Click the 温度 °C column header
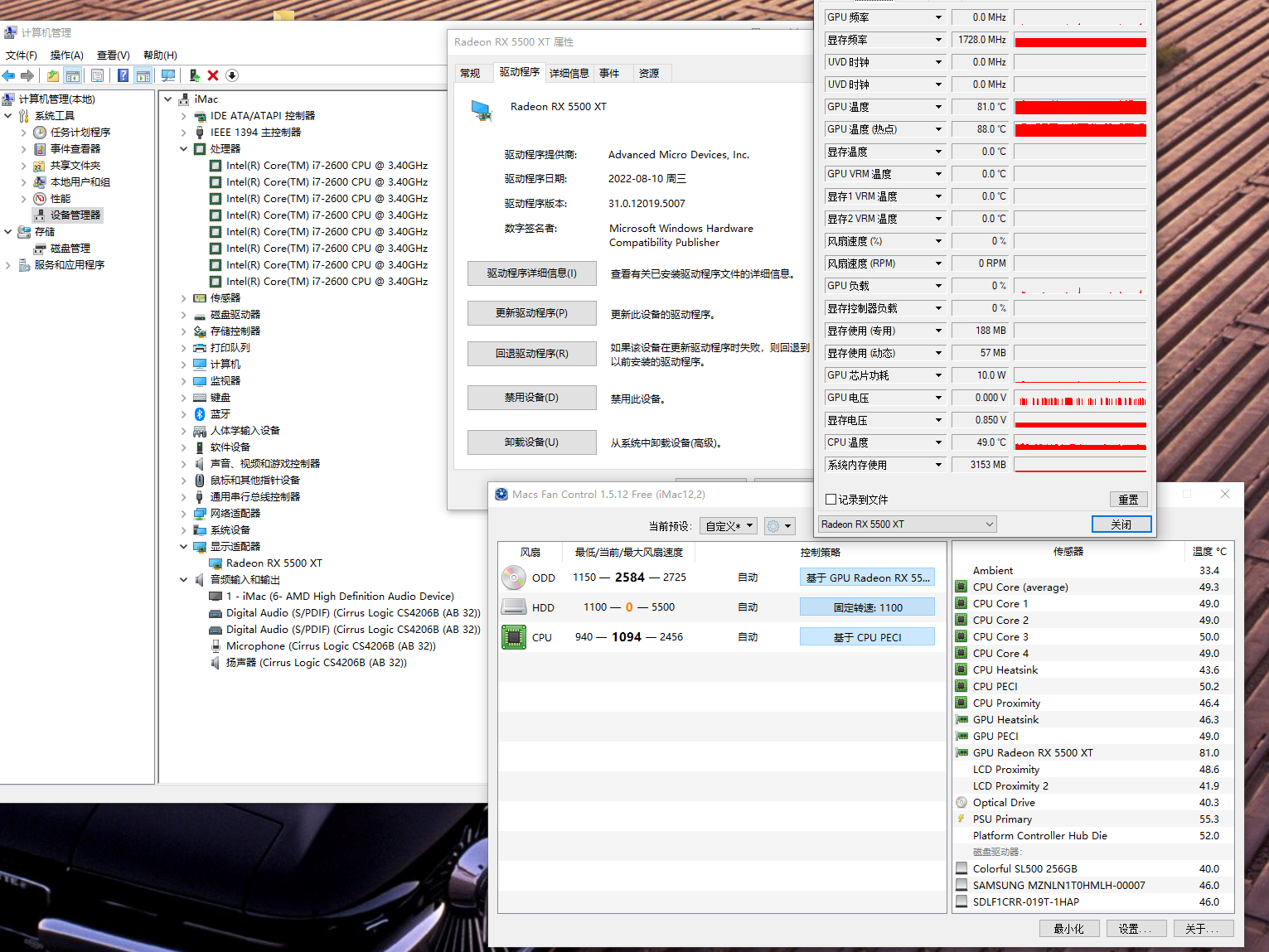The image size is (1269, 952). pyautogui.click(x=1209, y=552)
